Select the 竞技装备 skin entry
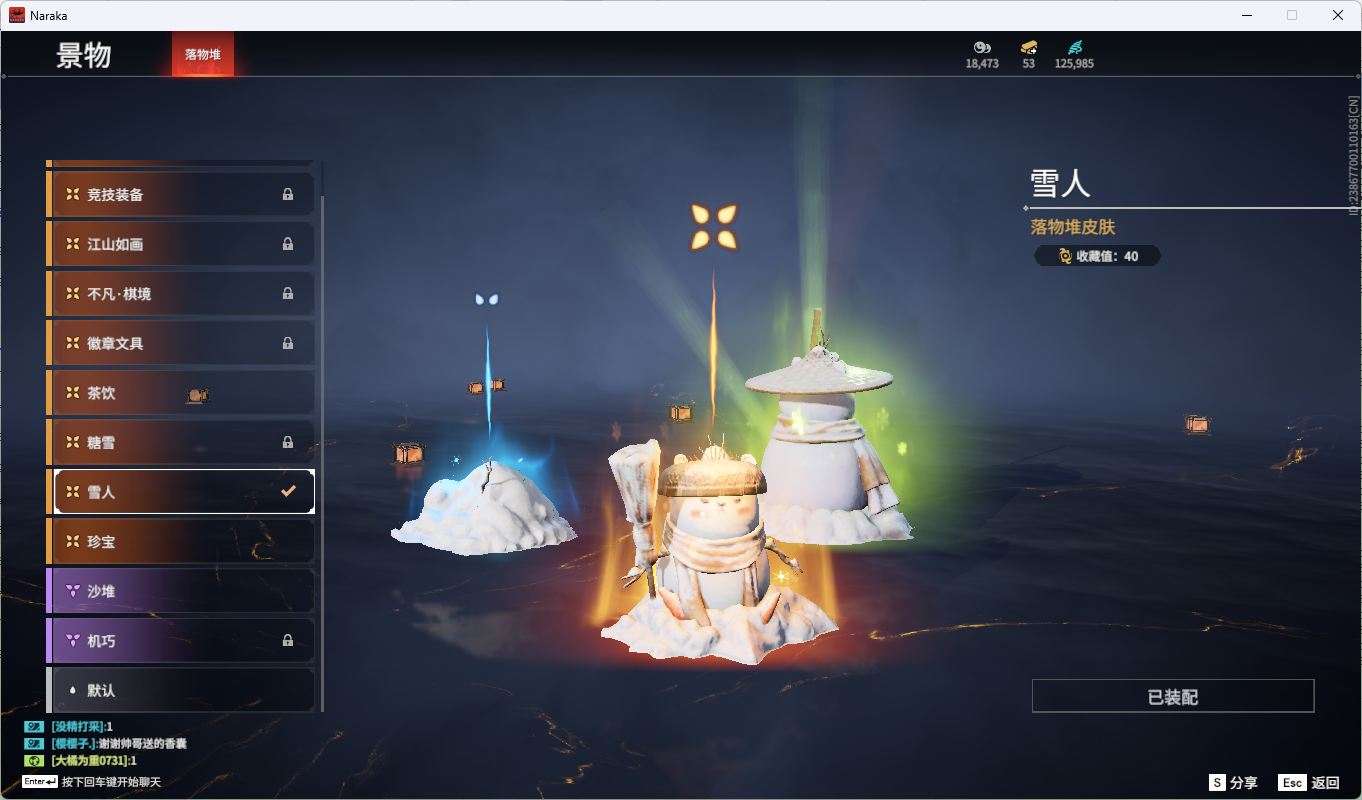 point(181,194)
